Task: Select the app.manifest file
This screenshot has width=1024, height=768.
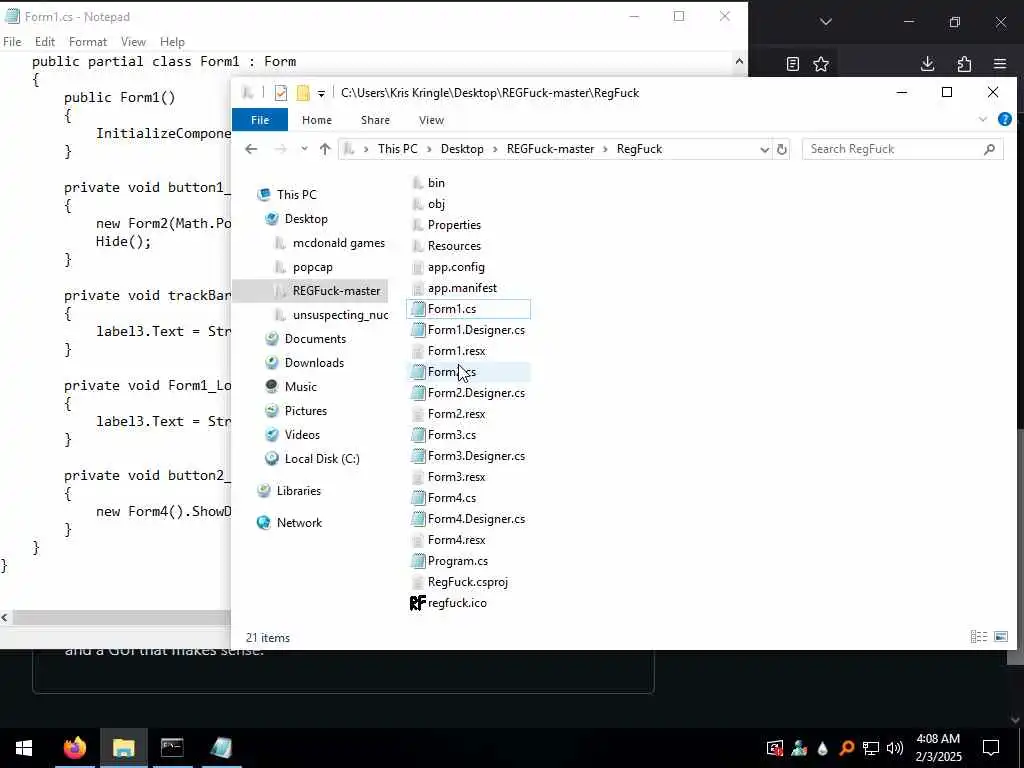Action: (x=462, y=288)
